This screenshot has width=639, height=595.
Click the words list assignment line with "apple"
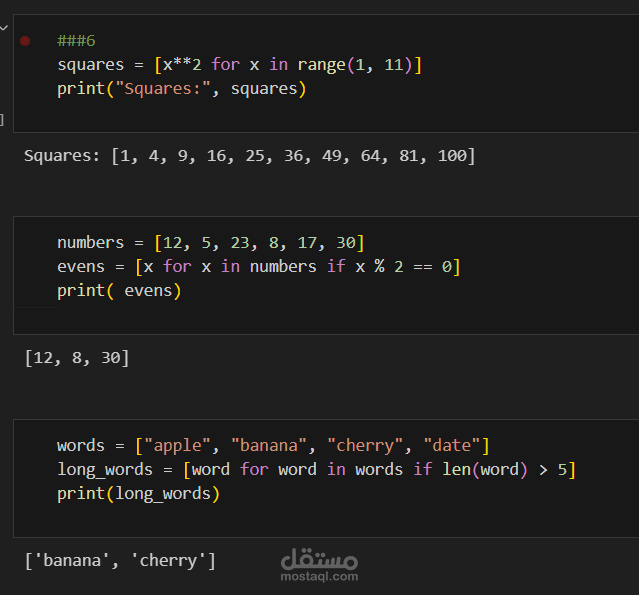273,445
